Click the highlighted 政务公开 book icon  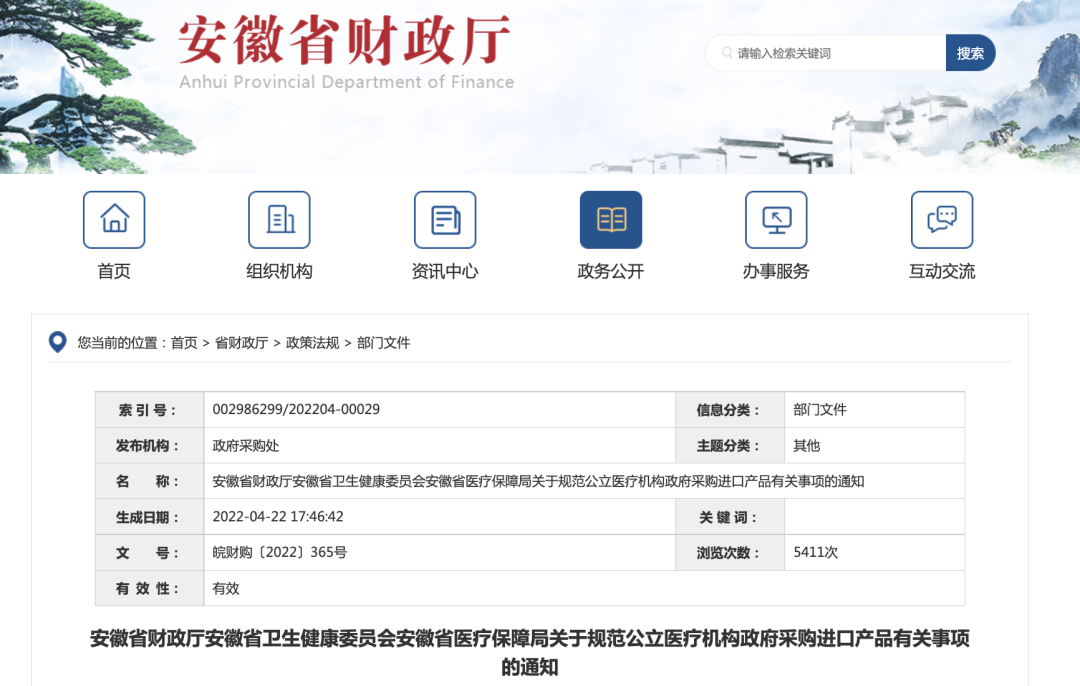click(x=609, y=219)
